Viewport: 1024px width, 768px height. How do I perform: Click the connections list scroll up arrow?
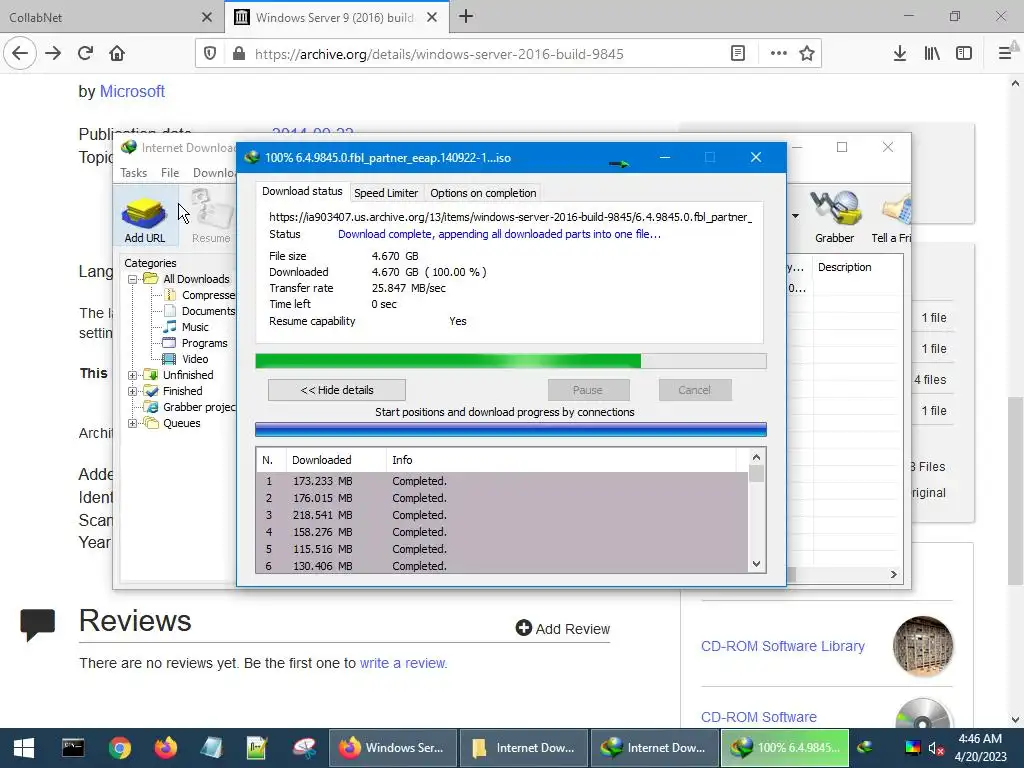(x=756, y=457)
